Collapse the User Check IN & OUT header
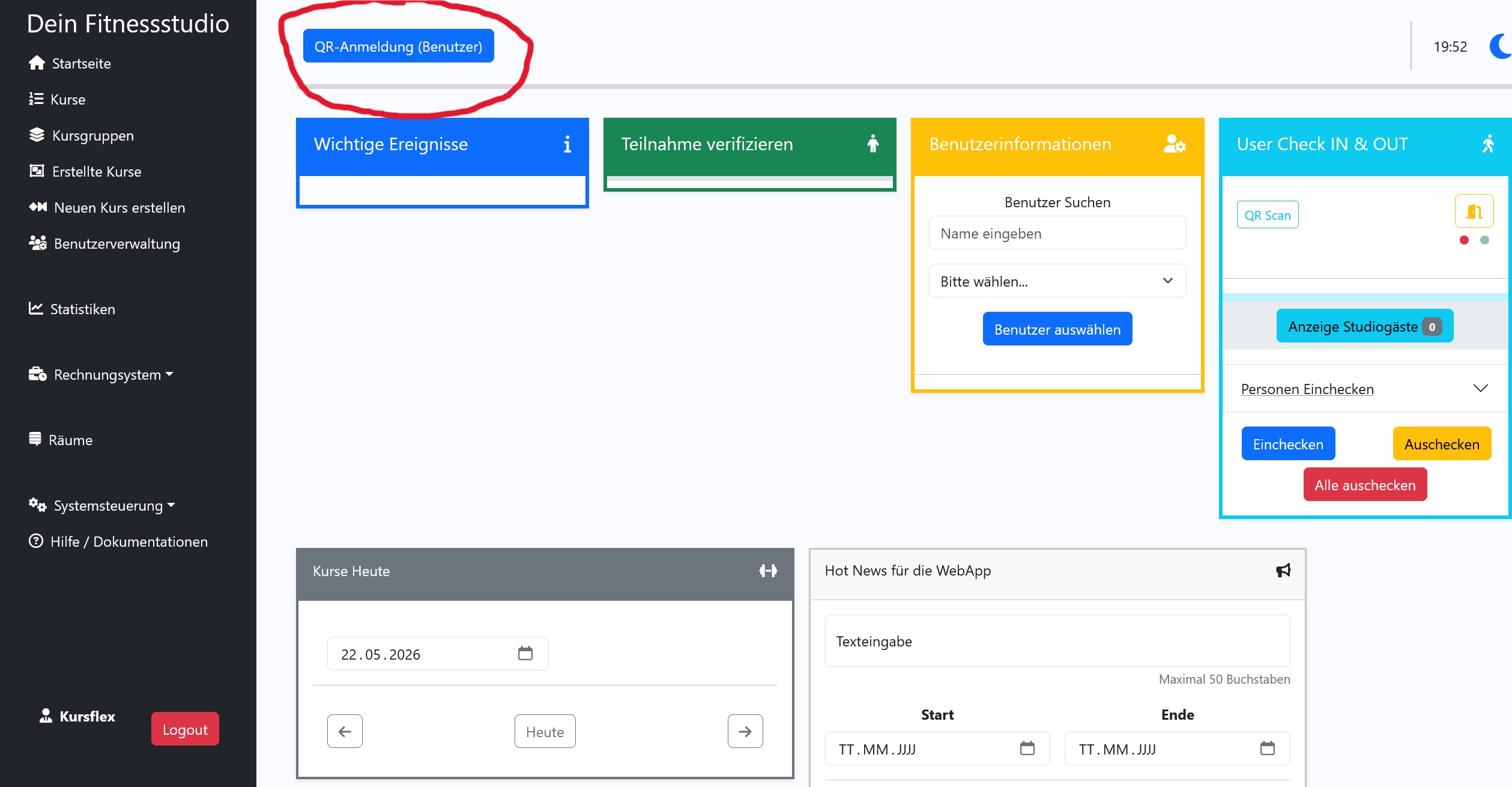The image size is (1512, 787). coord(1365,145)
